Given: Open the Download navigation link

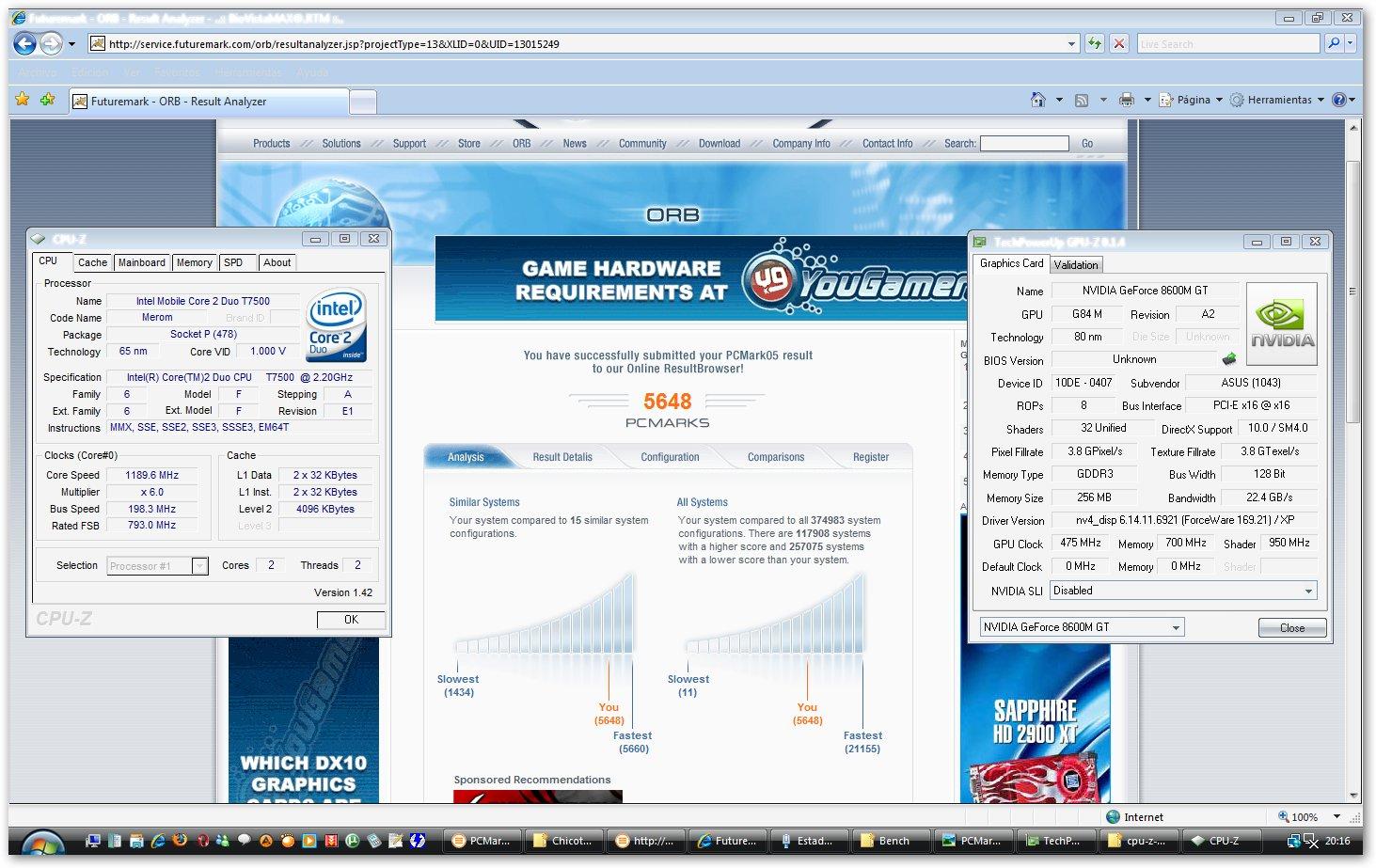Looking at the screenshot, I should (x=720, y=143).
